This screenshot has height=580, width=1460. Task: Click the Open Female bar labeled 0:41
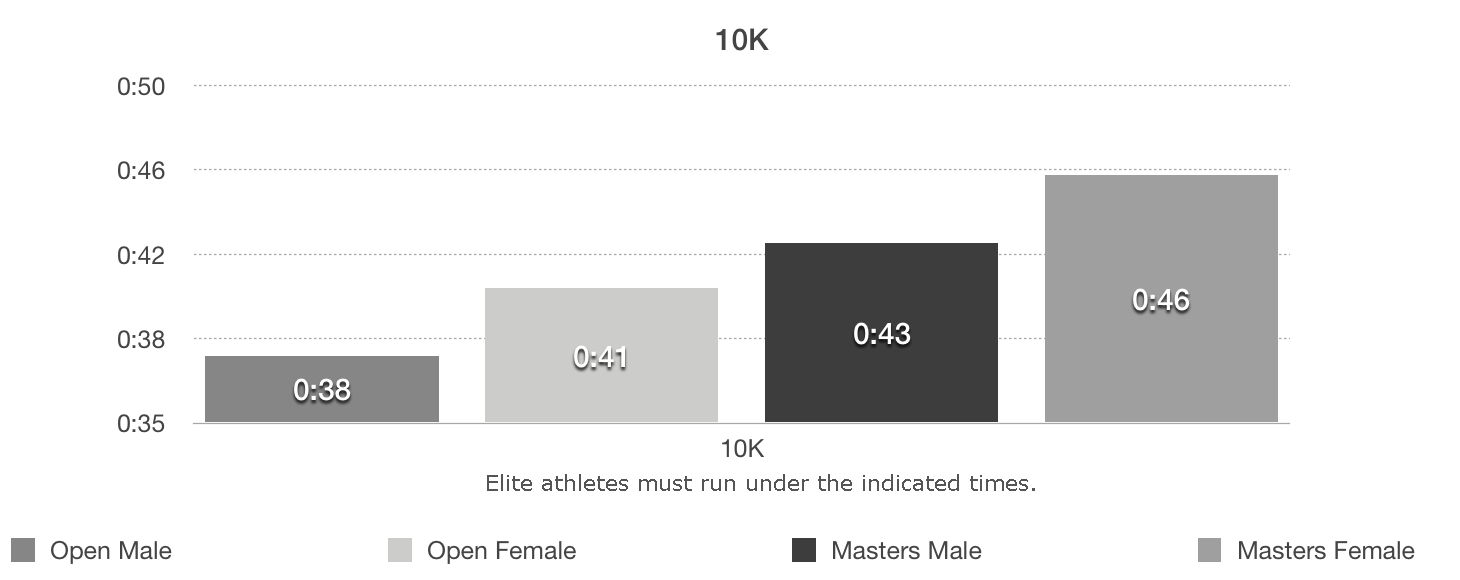click(601, 355)
